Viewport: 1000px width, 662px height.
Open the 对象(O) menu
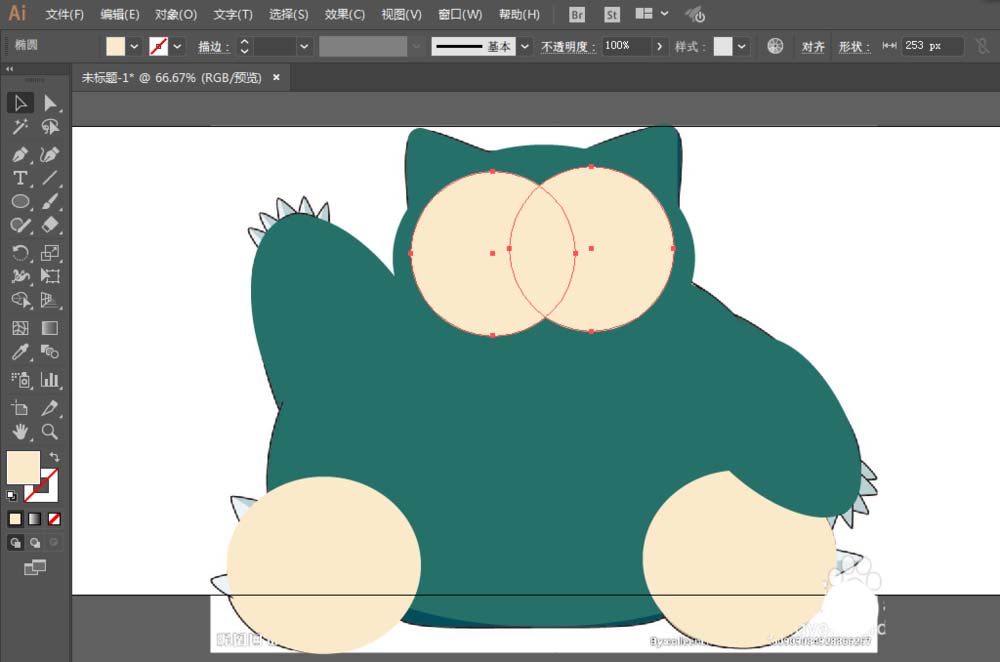[176, 14]
